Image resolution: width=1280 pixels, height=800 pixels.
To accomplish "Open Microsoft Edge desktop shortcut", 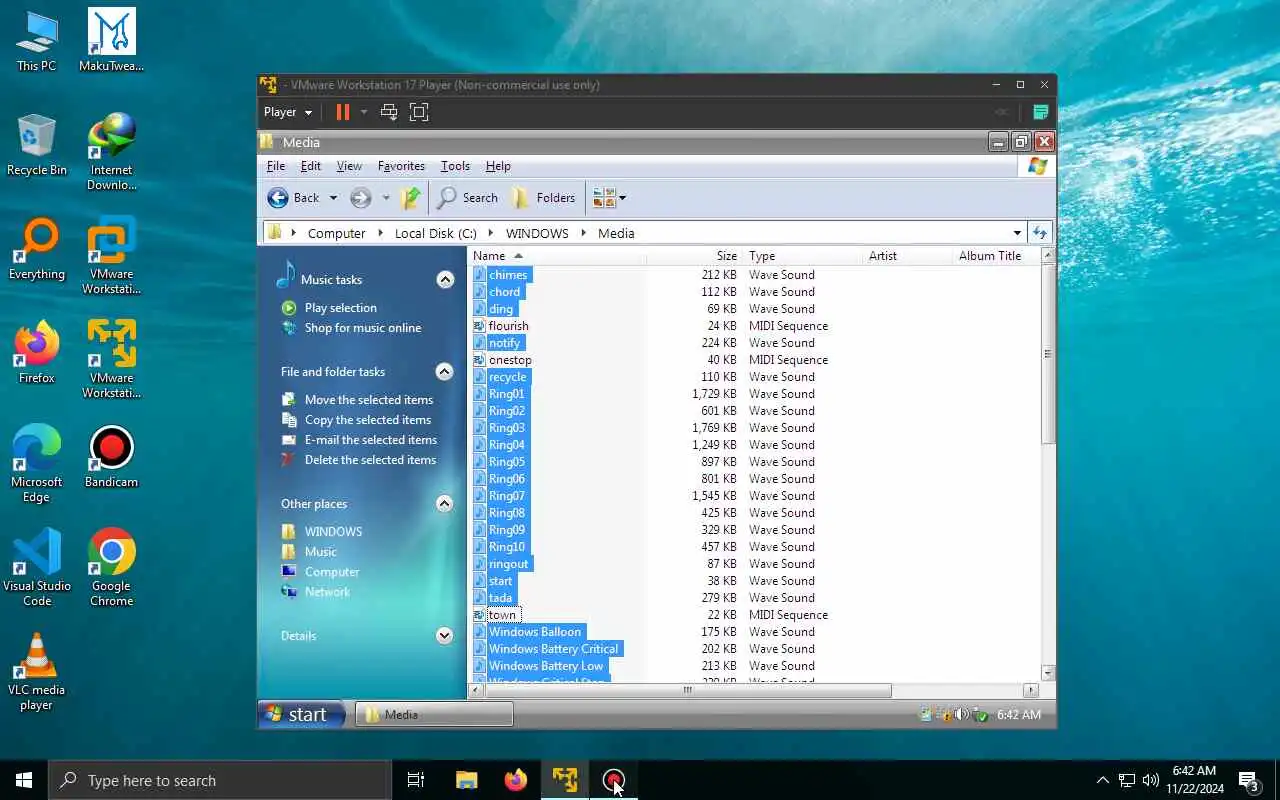I will pos(36,463).
